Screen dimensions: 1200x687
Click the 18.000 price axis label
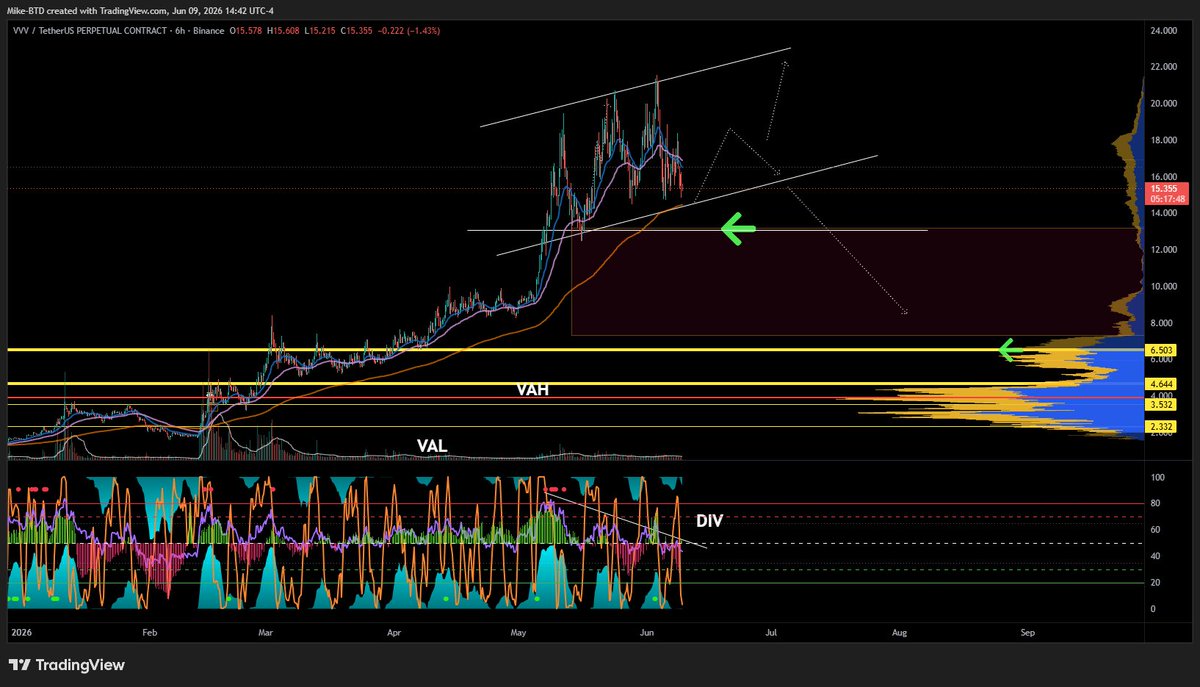pyautogui.click(x=1162, y=141)
